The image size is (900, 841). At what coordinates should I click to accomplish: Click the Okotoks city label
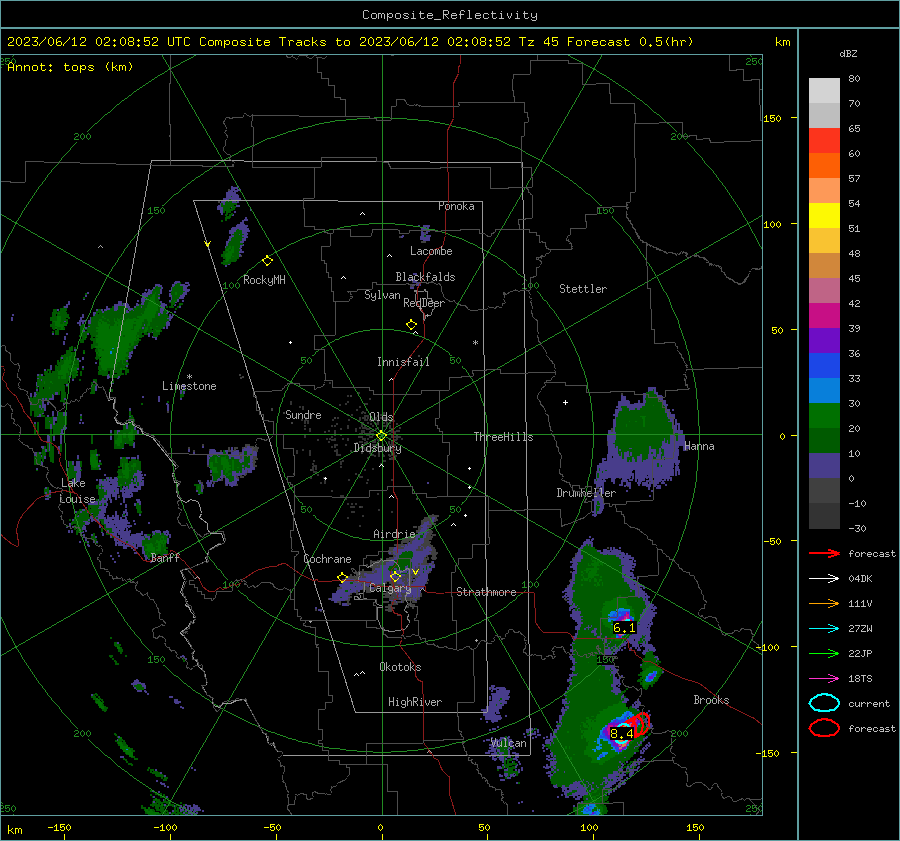point(400,667)
